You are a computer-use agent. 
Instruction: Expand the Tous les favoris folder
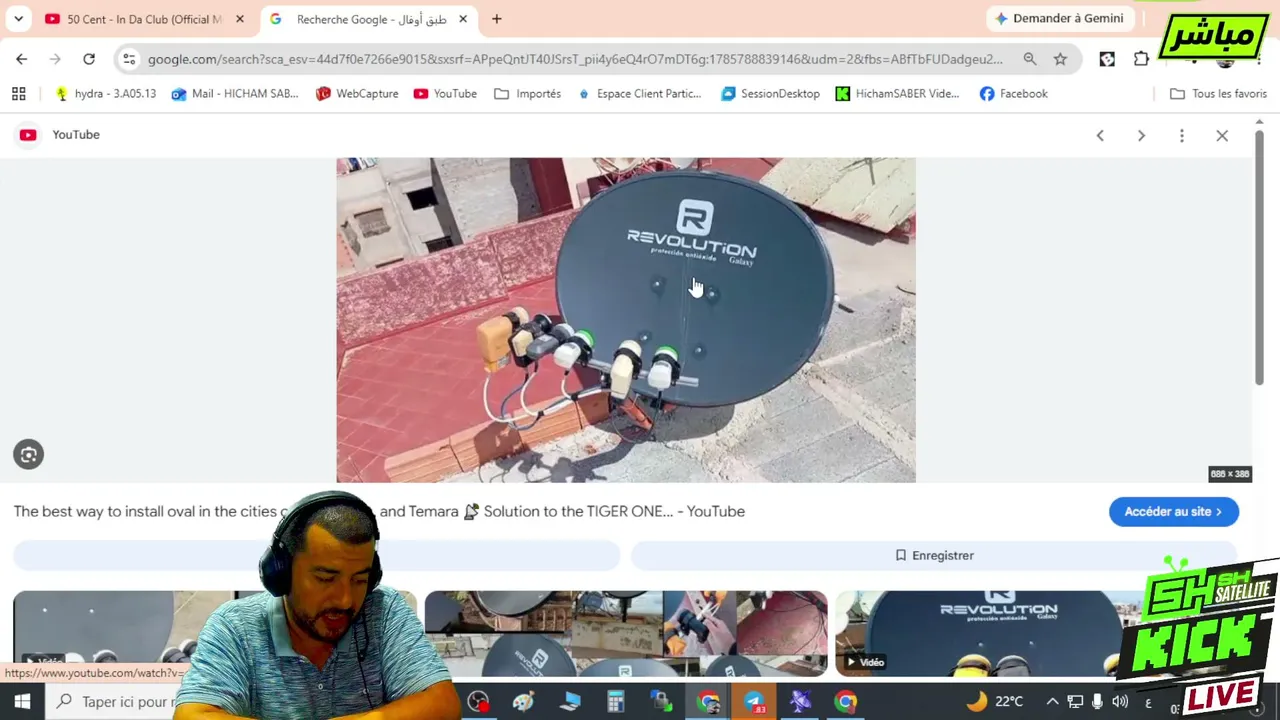pyautogui.click(x=1218, y=94)
